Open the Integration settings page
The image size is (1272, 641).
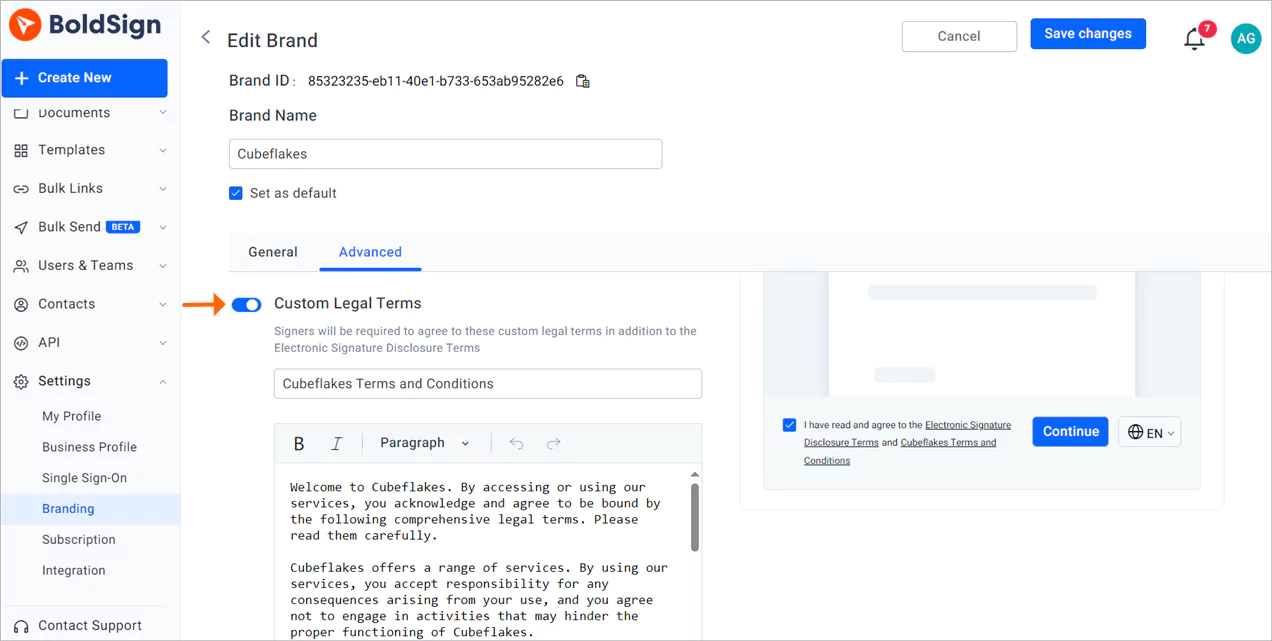[x=73, y=571]
